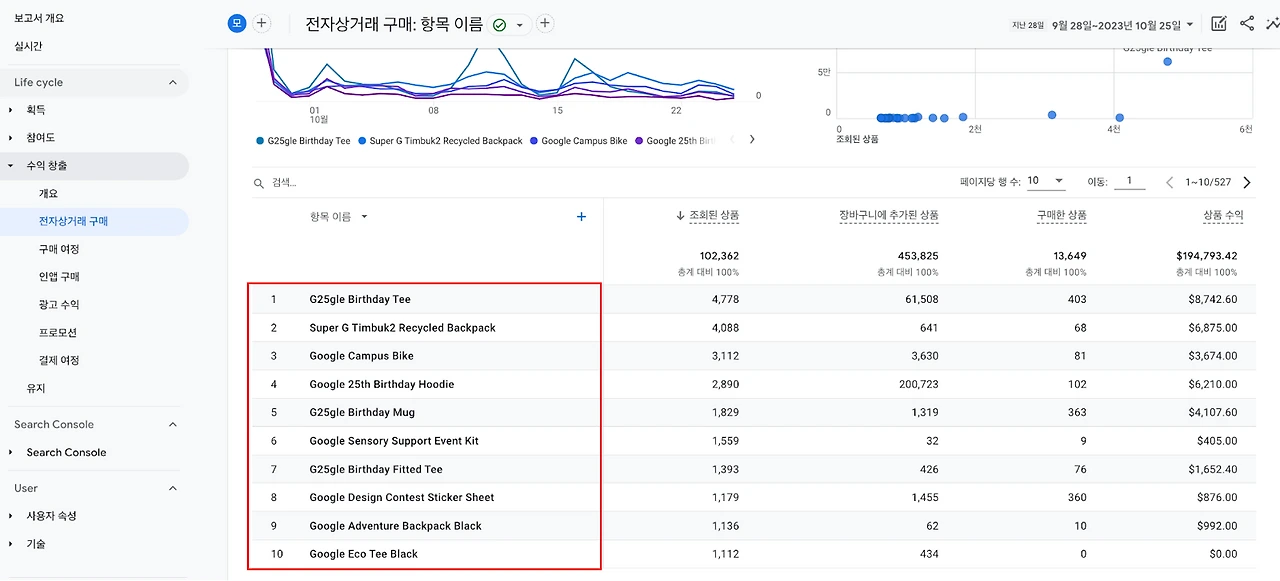
Task: Toggle Super G Timbuk2 Recycled Backpack legend dot
Action: tap(362, 141)
